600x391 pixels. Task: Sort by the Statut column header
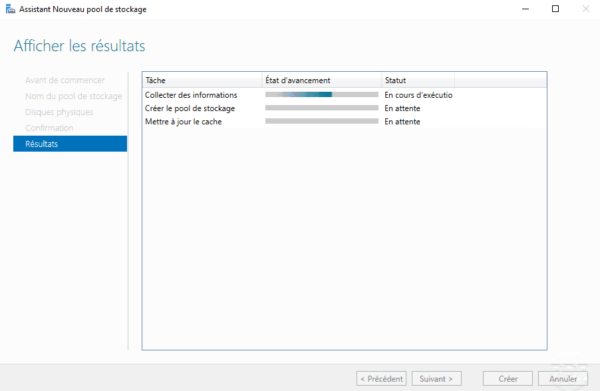(x=418, y=80)
